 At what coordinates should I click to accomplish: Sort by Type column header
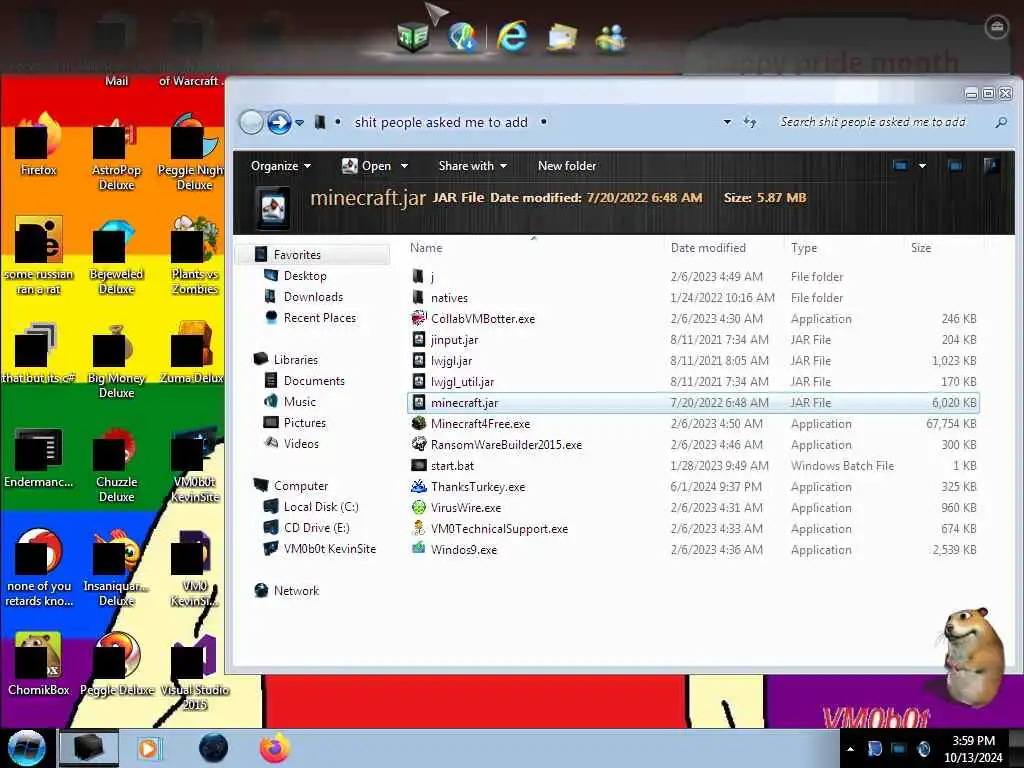click(804, 248)
